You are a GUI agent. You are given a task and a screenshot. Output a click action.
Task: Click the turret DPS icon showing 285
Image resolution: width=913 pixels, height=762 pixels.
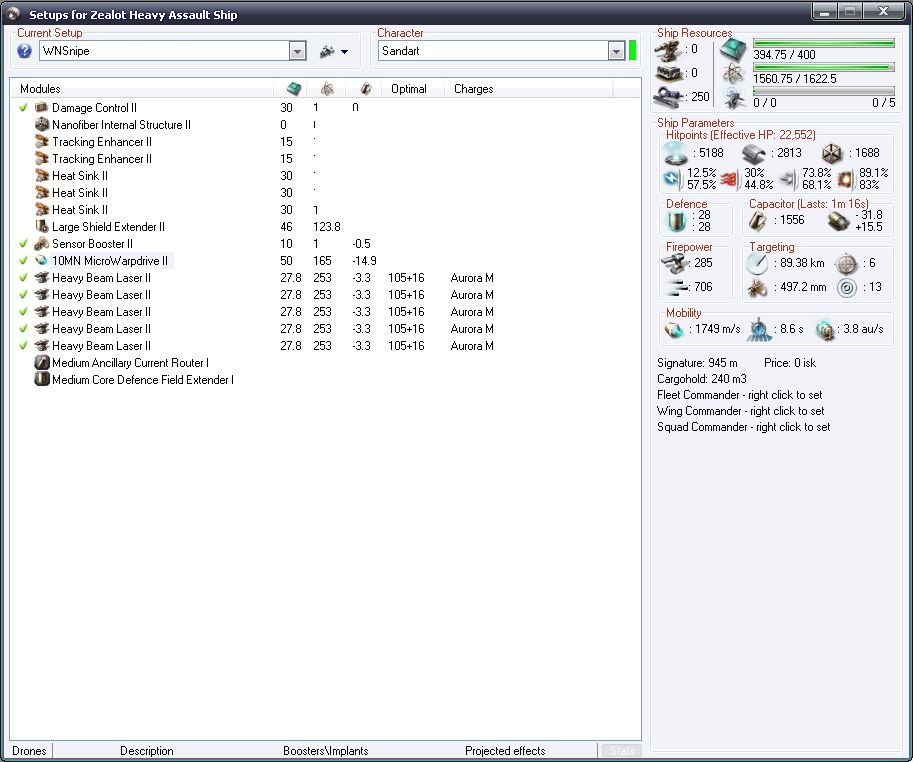click(674, 263)
